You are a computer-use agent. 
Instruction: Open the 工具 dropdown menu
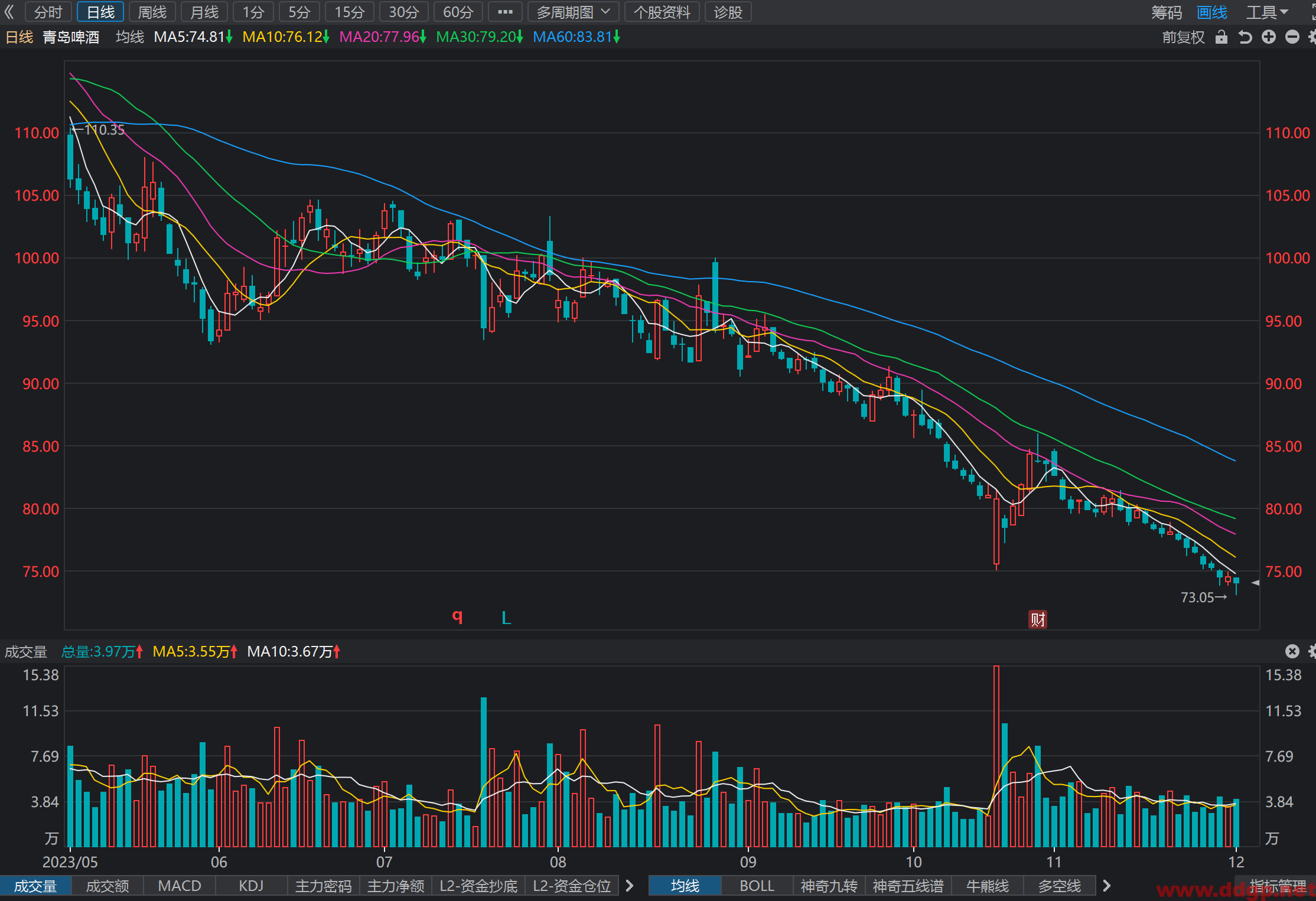pyautogui.click(x=1268, y=12)
